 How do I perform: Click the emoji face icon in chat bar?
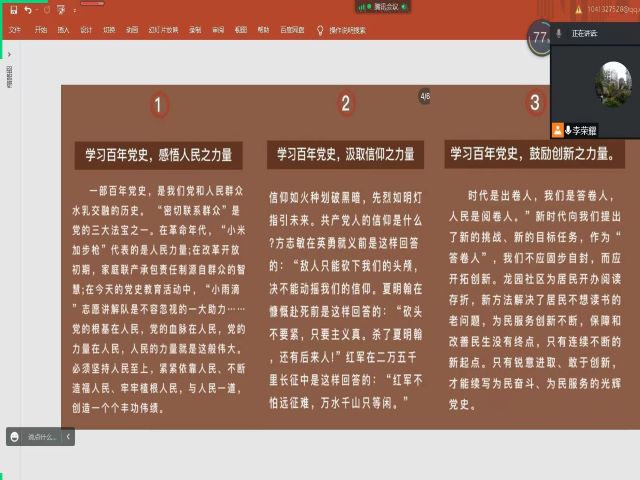[x=15, y=437]
